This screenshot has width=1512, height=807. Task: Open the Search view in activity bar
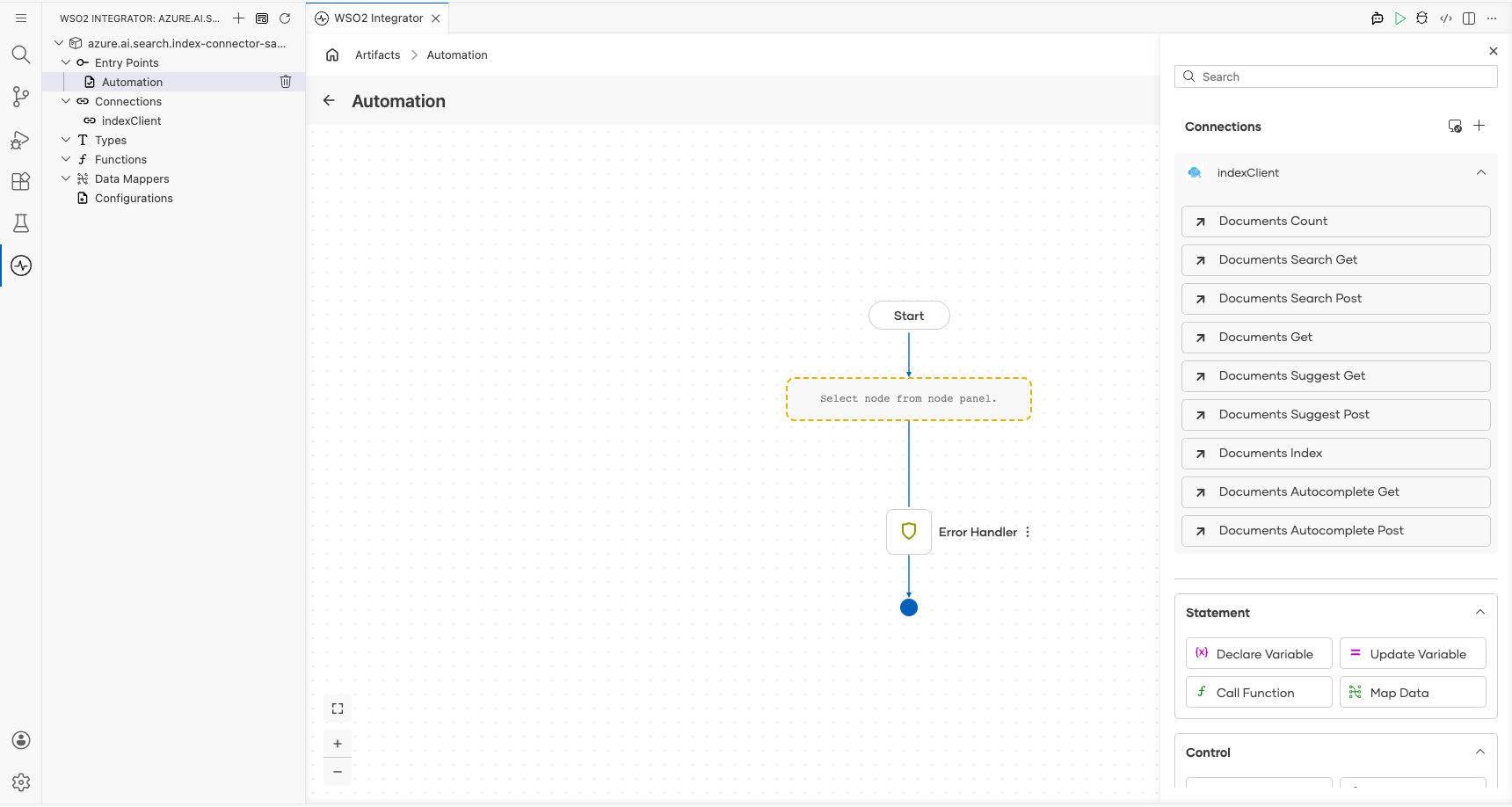pos(21,55)
